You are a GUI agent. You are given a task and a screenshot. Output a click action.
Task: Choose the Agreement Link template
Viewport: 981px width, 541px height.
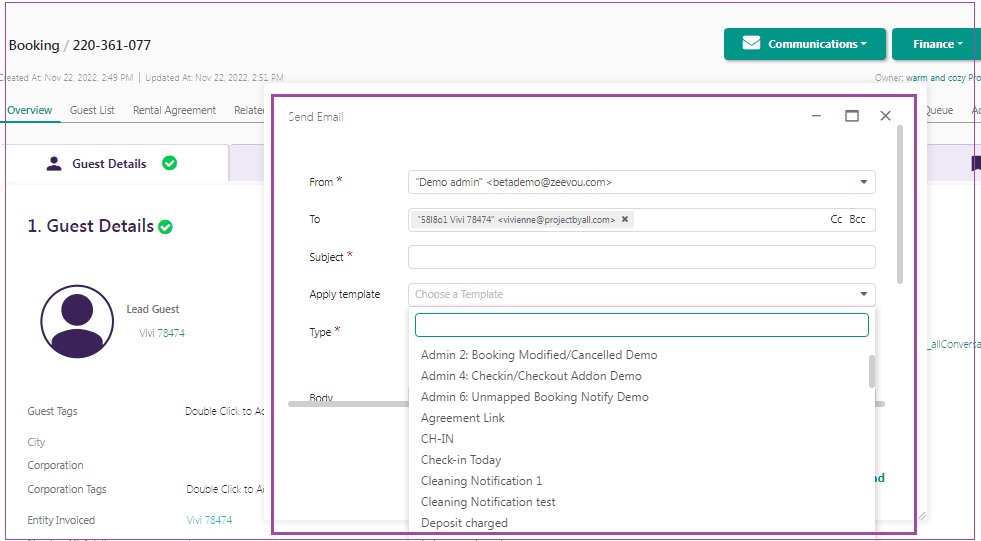(x=462, y=418)
